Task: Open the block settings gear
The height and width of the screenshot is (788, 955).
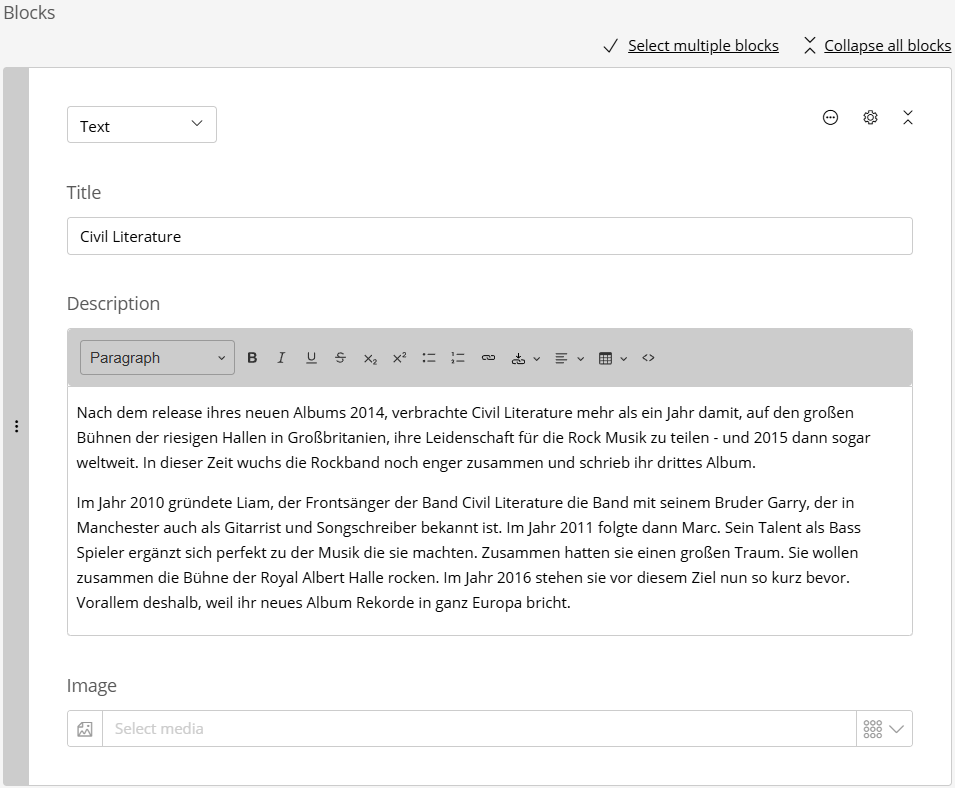Action: [870, 118]
